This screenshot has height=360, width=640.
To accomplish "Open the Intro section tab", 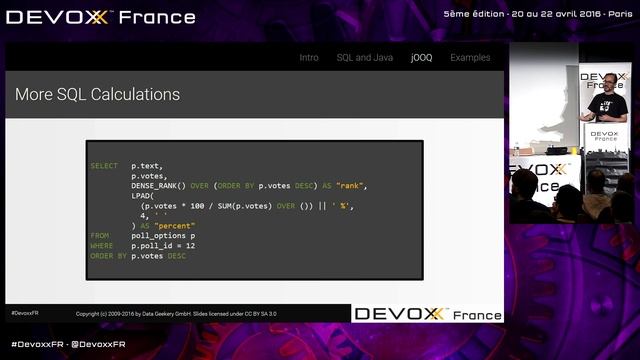I will coord(309,58).
